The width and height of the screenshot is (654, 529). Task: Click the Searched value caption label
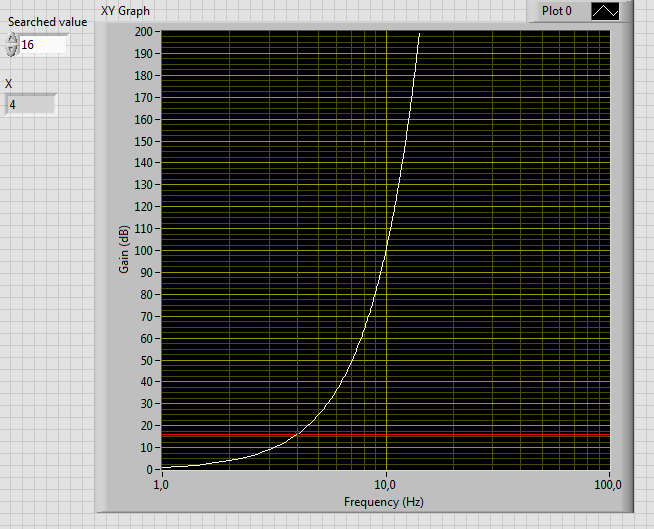[48, 22]
